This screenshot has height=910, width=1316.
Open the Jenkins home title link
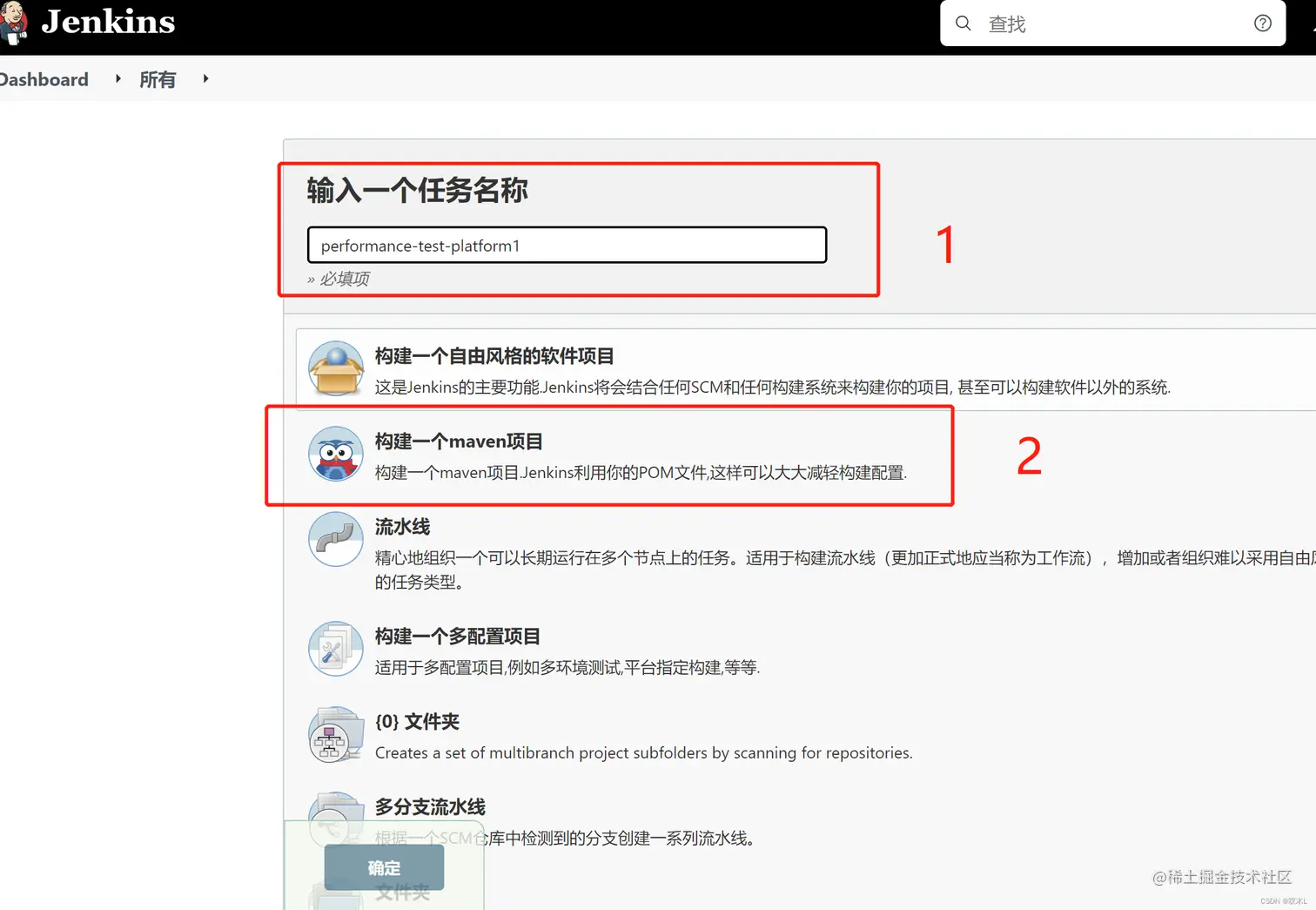tap(108, 22)
